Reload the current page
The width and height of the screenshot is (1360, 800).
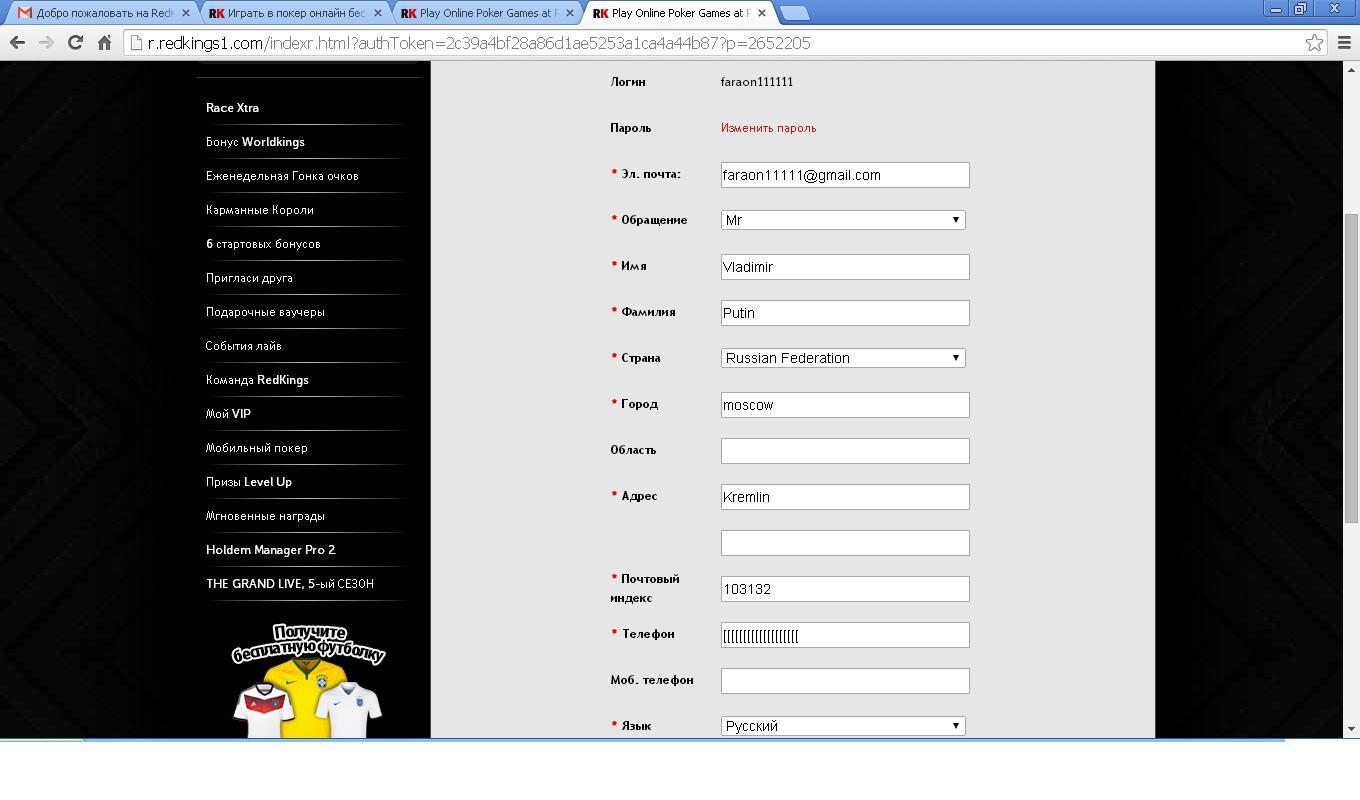75,43
